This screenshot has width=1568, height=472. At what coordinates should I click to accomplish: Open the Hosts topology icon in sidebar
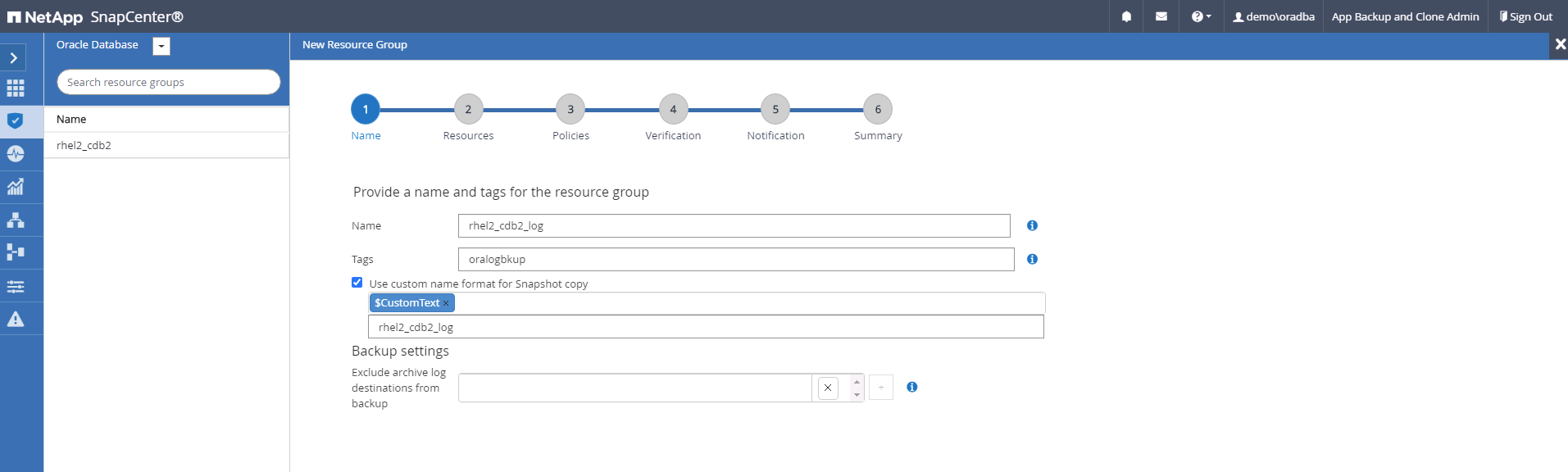(x=16, y=220)
